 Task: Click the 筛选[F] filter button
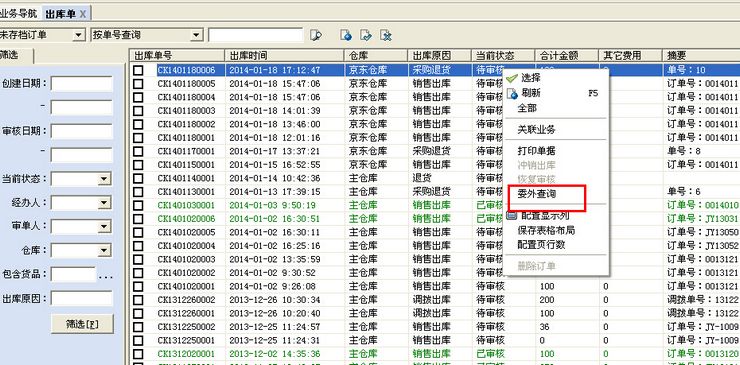coord(82,324)
